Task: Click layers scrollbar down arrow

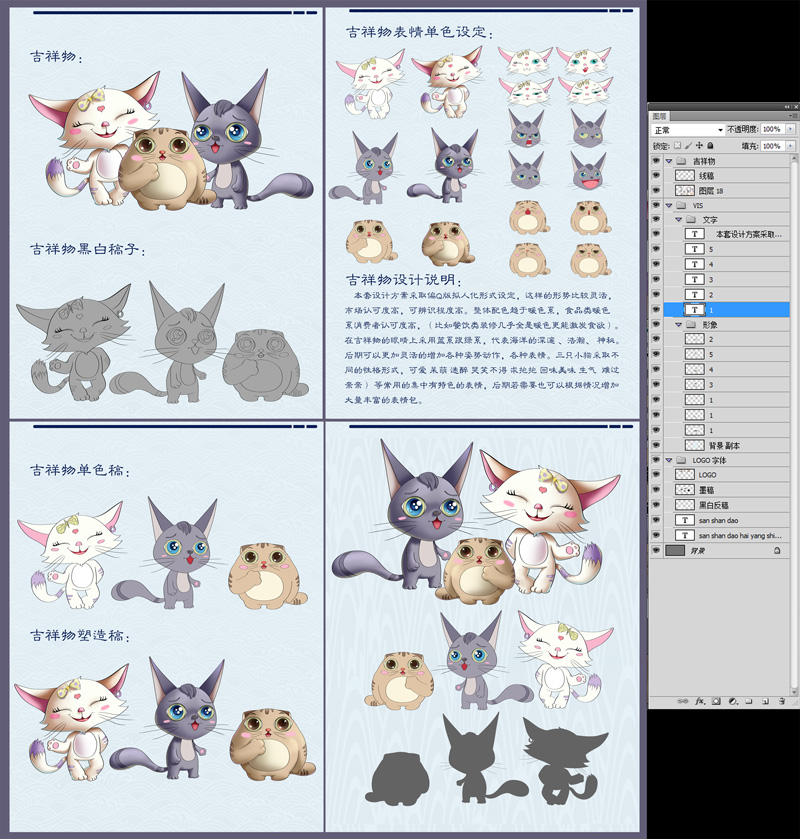Action: pos(794,692)
